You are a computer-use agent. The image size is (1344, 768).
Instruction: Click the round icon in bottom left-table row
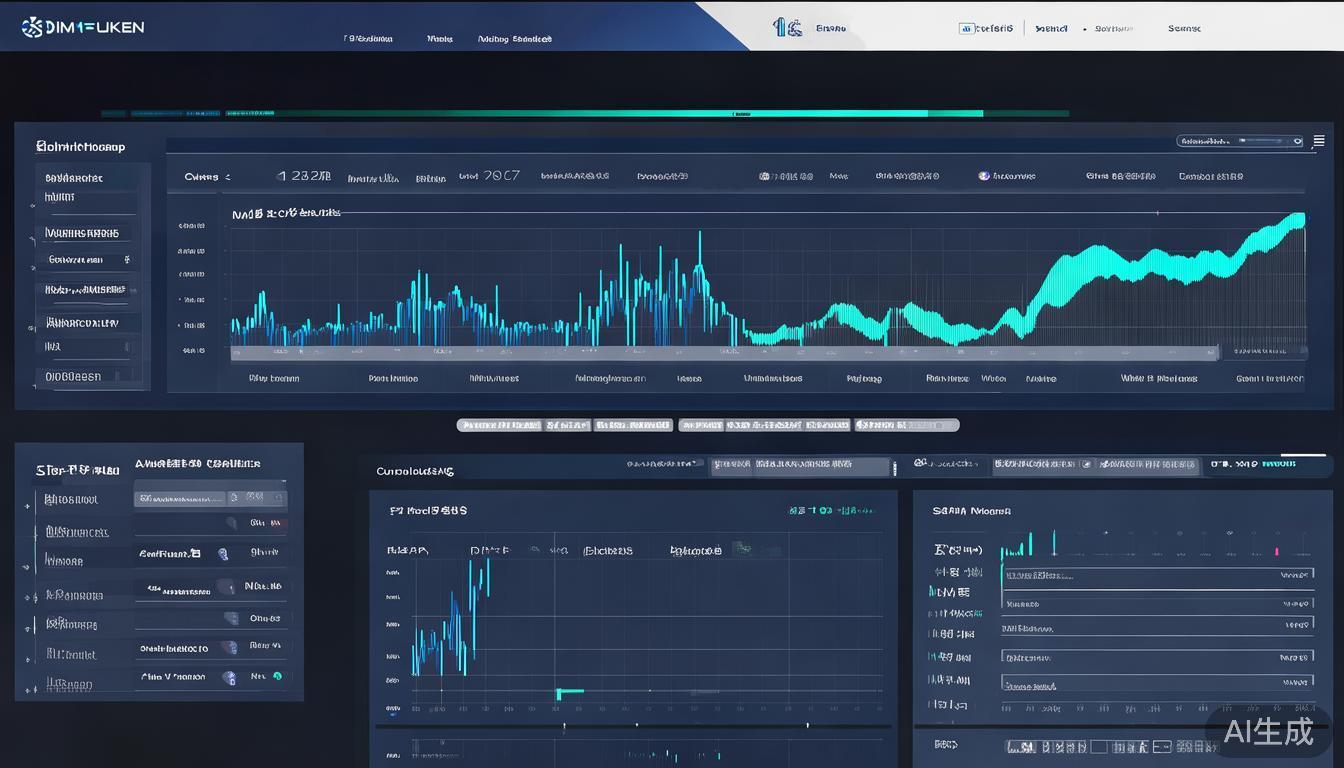229,677
